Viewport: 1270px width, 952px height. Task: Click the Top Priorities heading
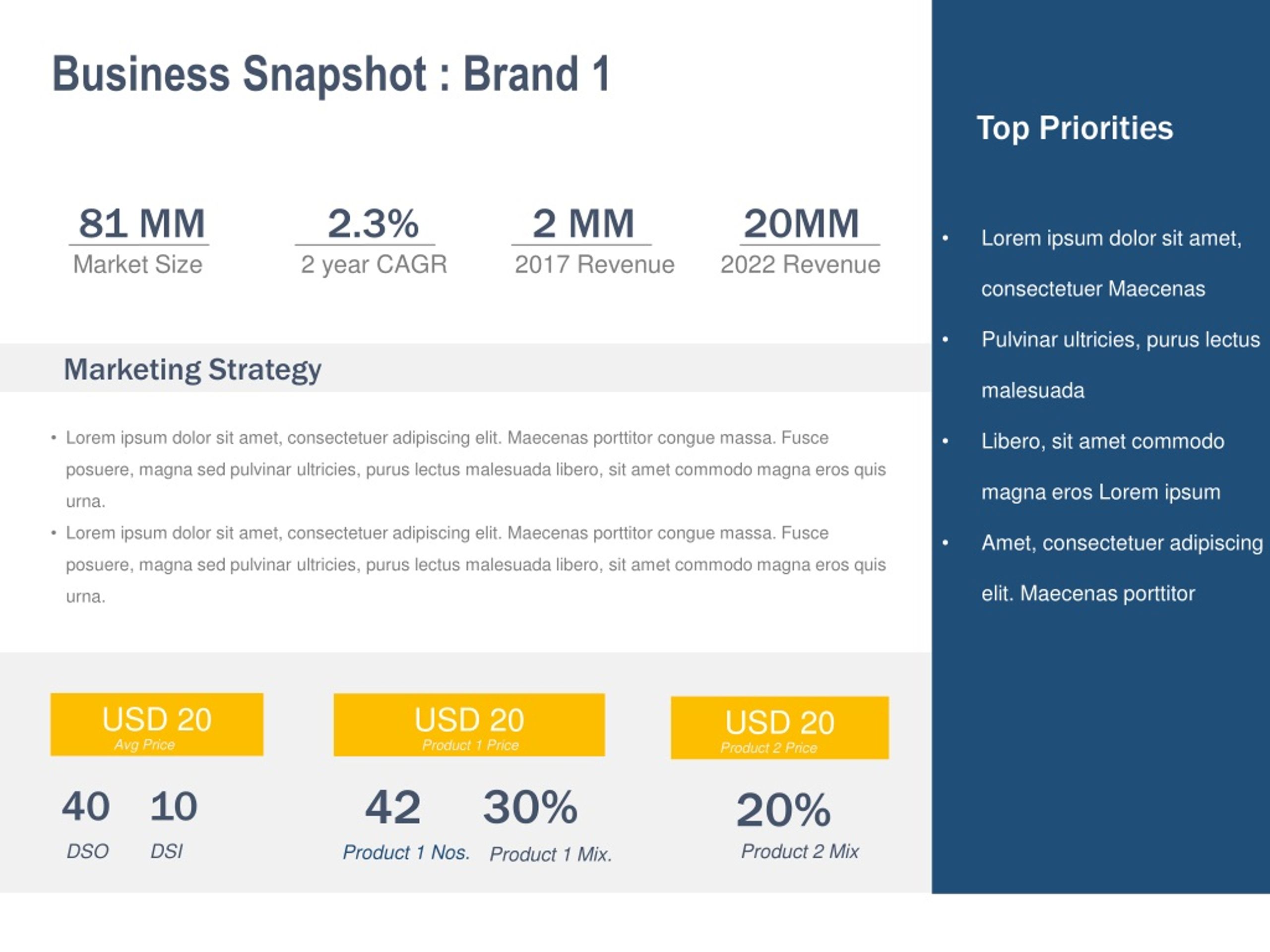1074,128
